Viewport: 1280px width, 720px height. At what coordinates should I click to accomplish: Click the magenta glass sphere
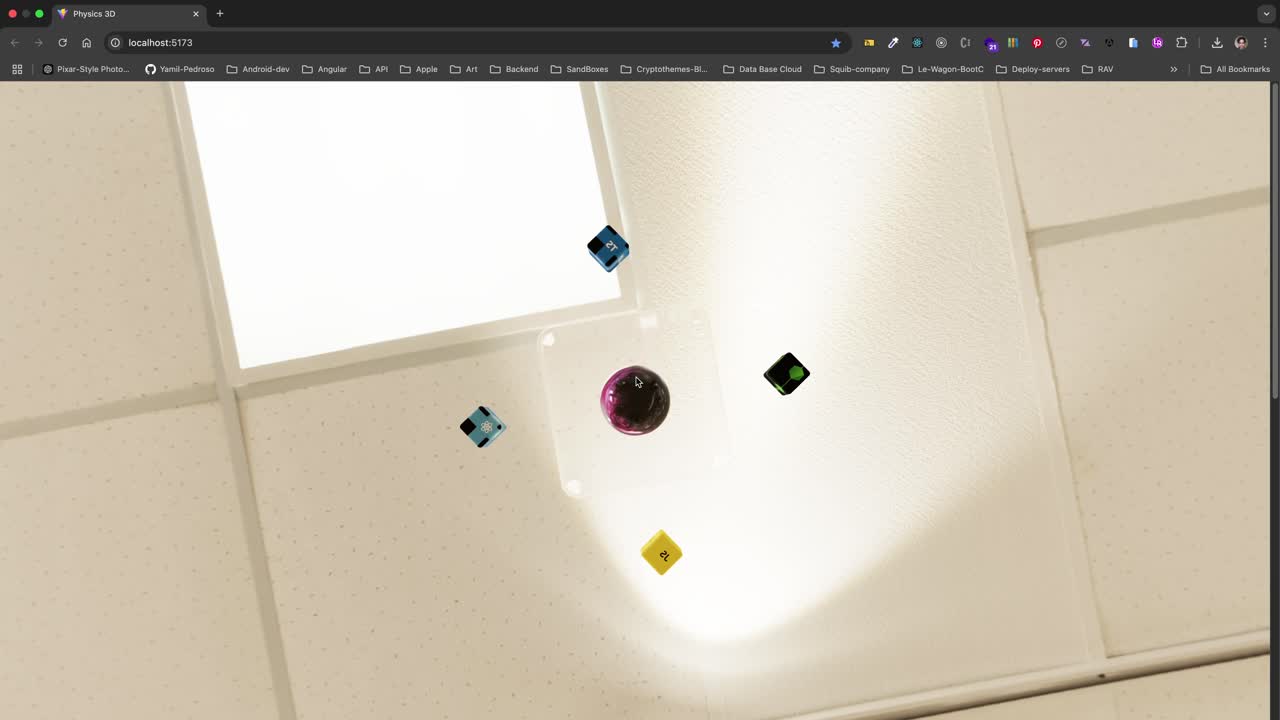tap(635, 401)
